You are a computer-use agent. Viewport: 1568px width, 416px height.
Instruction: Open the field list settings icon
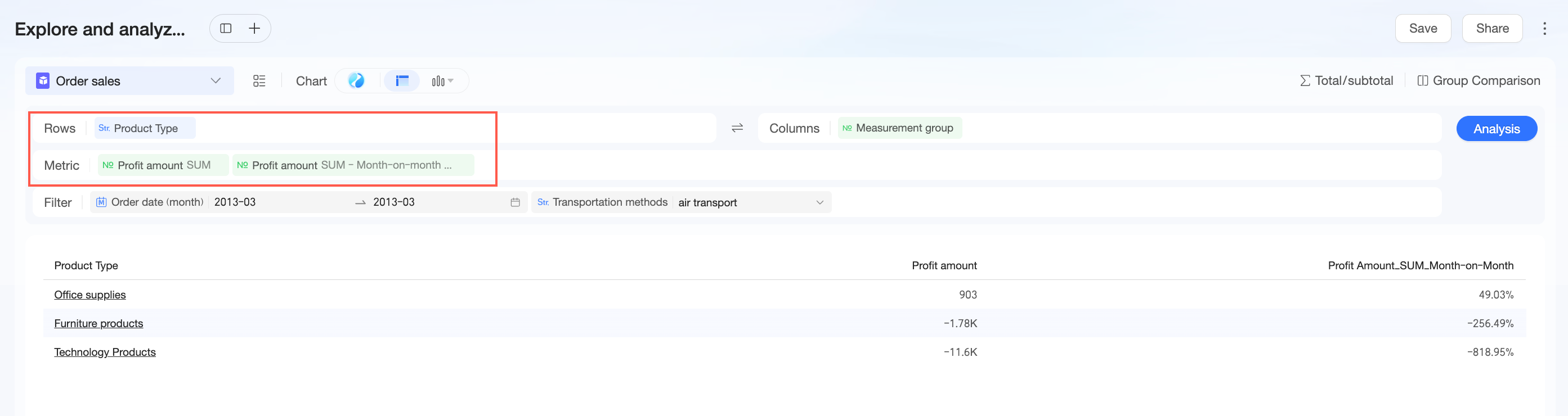pos(259,81)
